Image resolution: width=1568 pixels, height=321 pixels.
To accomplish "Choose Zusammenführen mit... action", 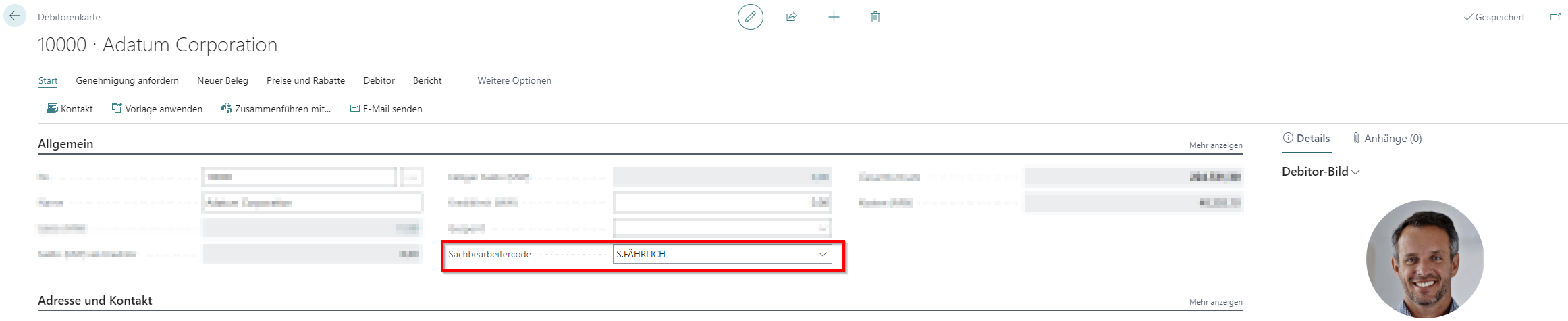I will coord(276,109).
